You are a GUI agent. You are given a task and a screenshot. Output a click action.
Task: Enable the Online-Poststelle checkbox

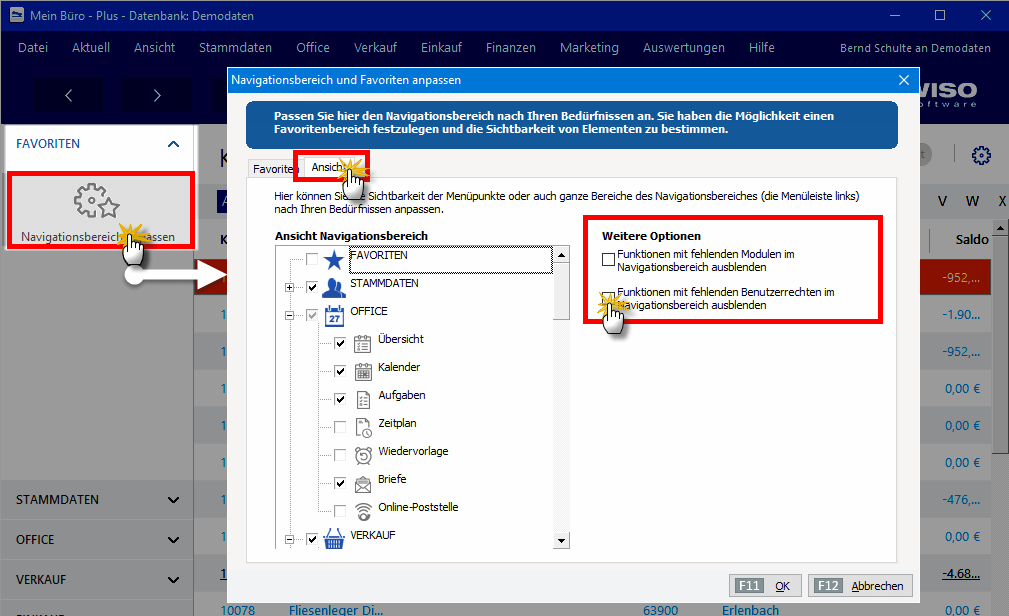[340, 511]
